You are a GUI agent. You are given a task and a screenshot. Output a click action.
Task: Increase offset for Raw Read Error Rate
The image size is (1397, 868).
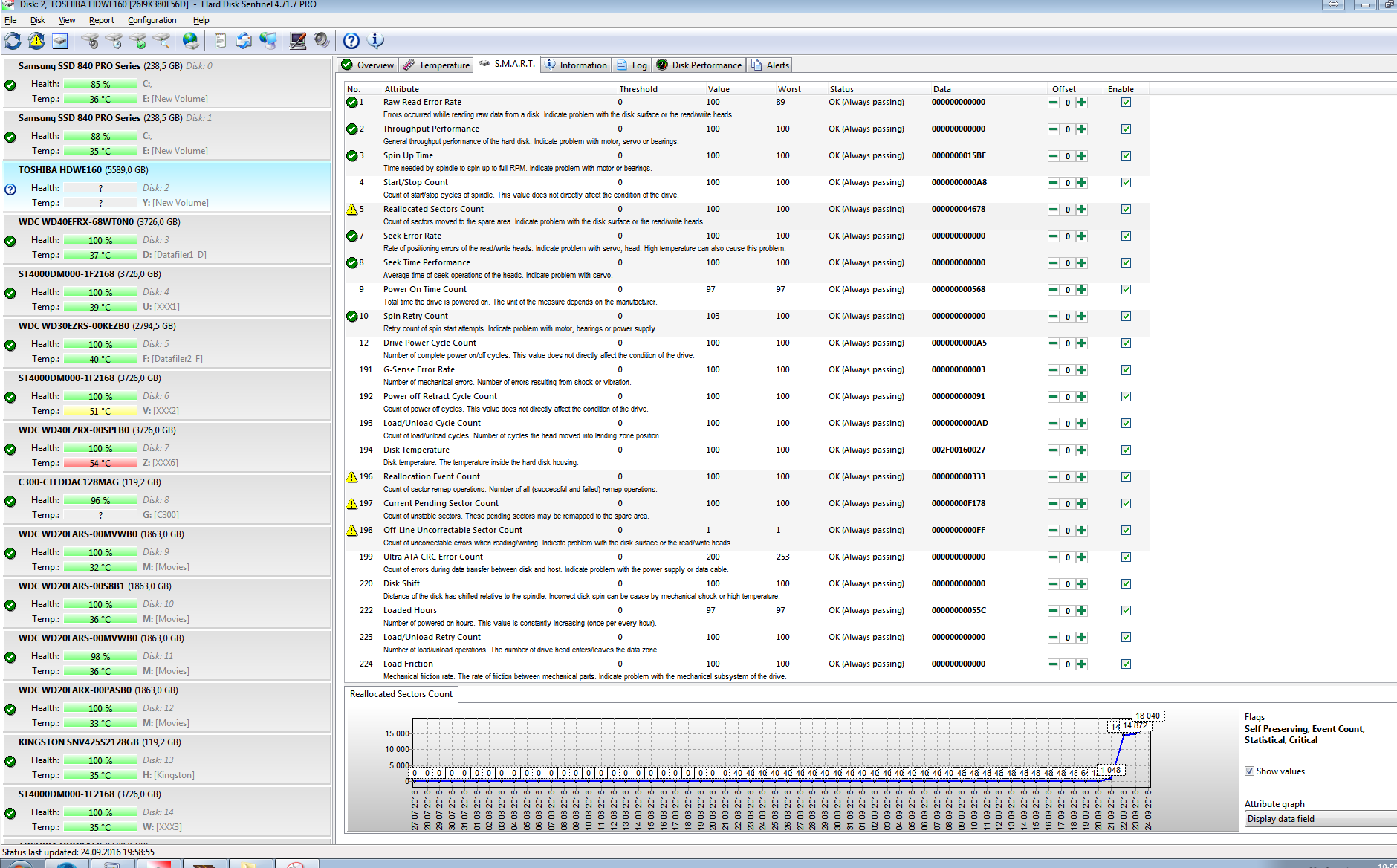[1082, 103]
